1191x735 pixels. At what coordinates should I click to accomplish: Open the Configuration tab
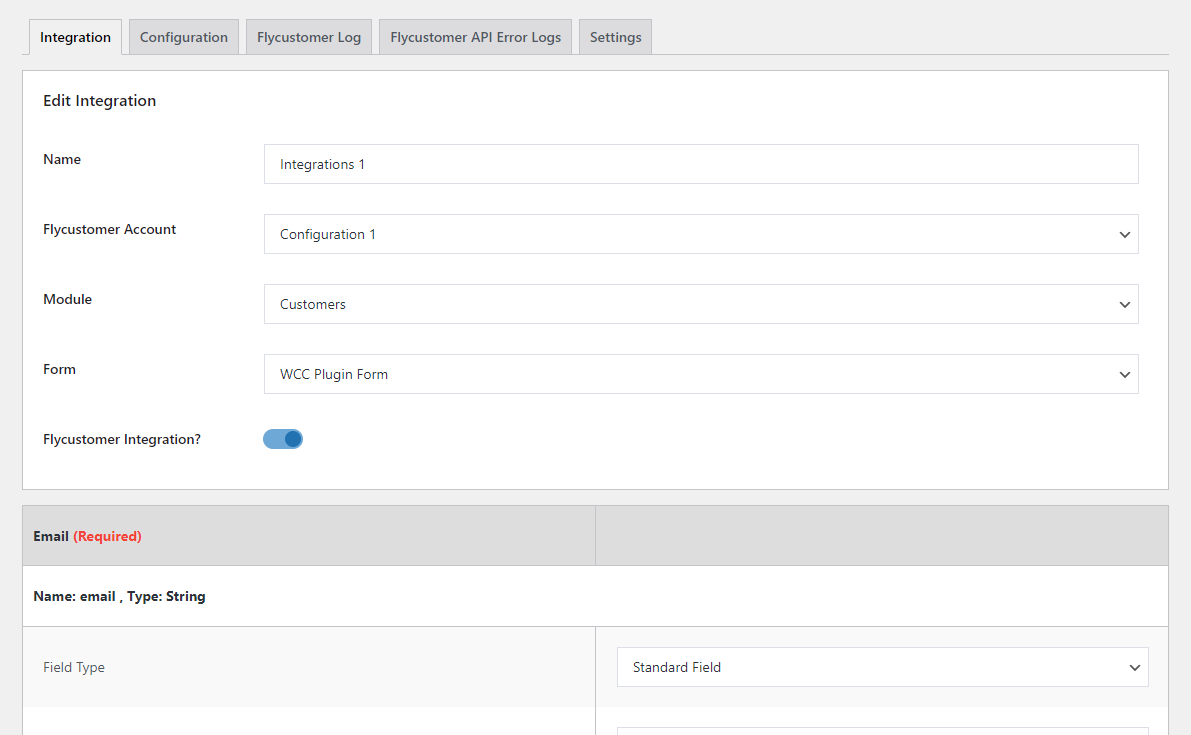pyautogui.click(x=184, y=37)
